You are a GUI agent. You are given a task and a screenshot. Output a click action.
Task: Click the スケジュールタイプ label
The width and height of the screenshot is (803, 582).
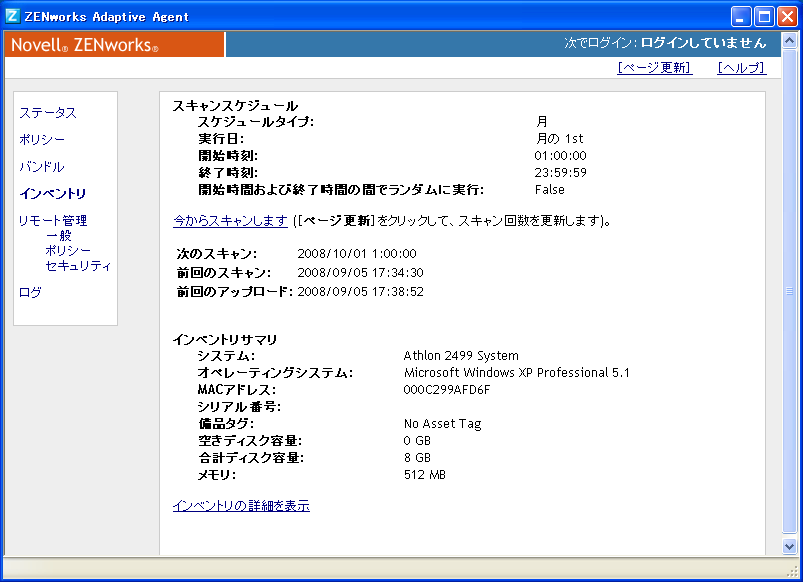256,121
